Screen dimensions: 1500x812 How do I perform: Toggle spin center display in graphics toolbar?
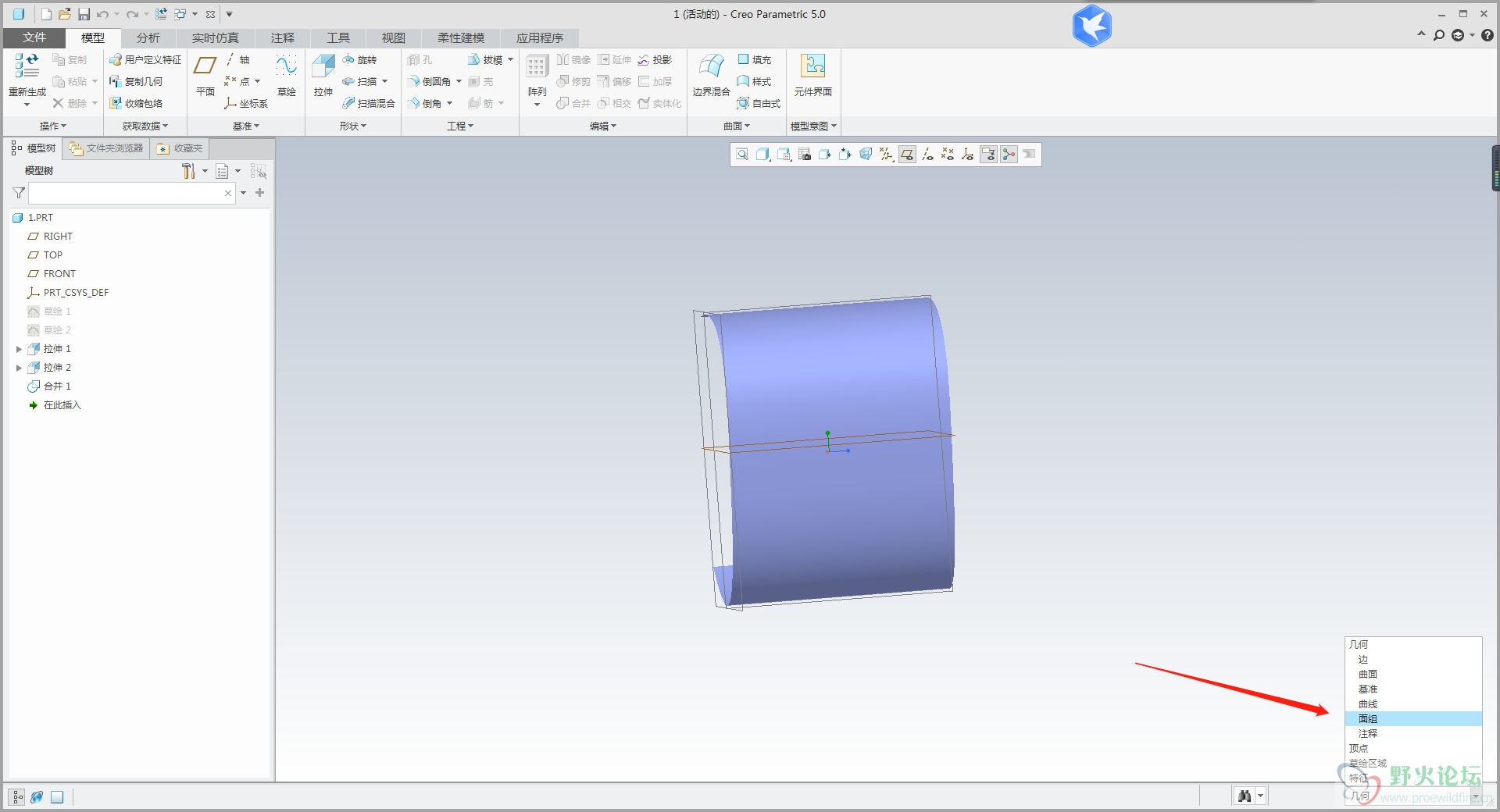(1009, 155)
